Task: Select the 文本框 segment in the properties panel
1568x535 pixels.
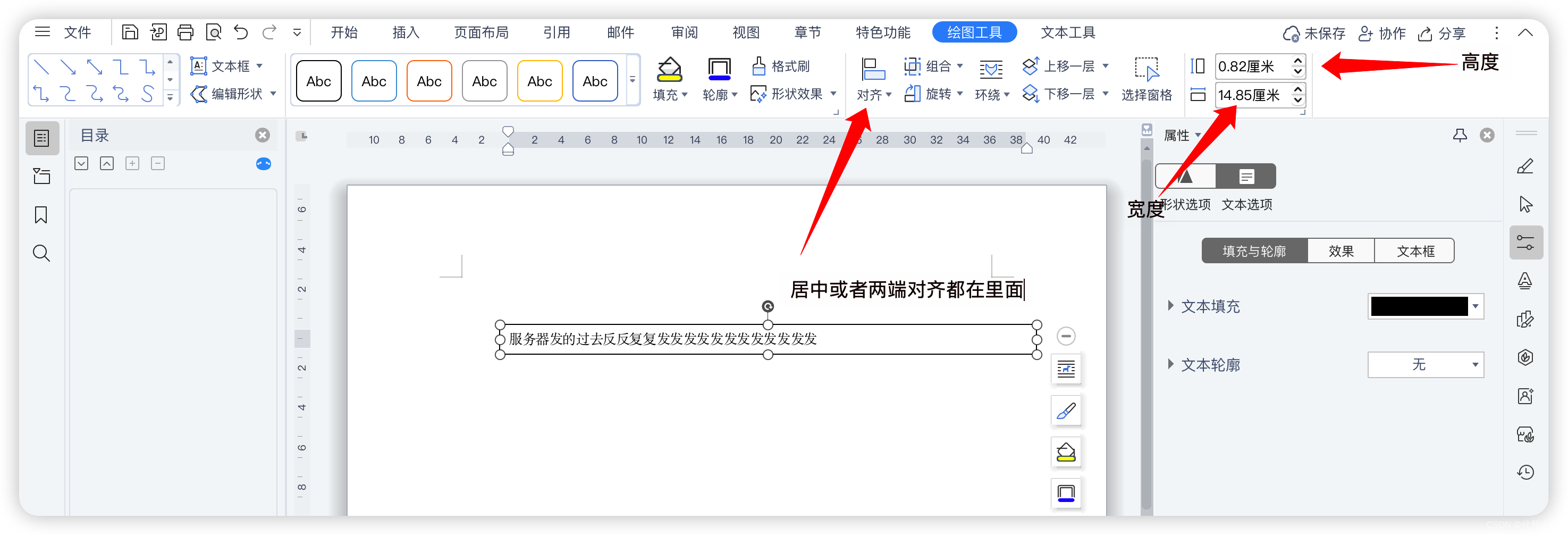Action: [1414, 251]
